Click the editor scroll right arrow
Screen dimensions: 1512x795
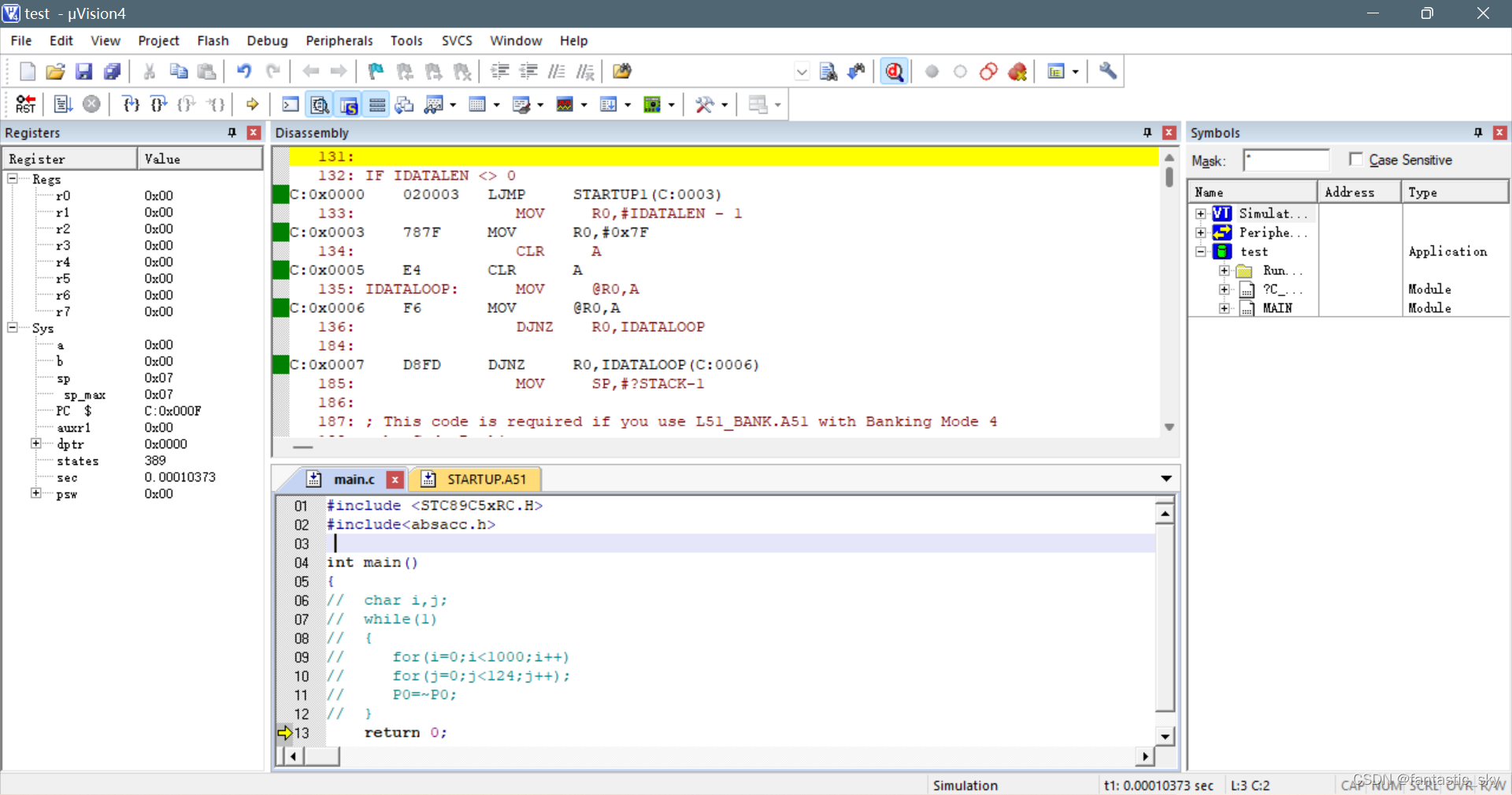click(x=1145, y=756)
